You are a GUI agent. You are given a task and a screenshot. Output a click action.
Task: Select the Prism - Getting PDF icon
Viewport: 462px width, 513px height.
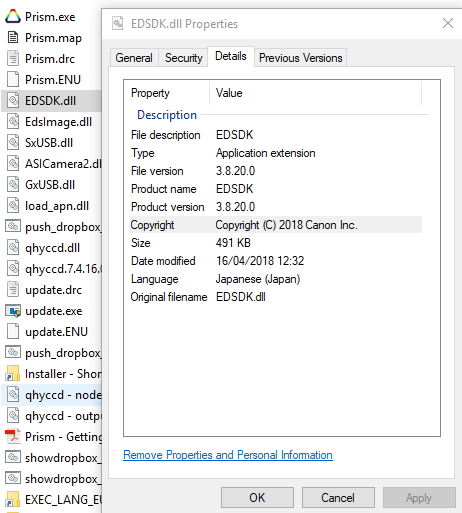click(13, 437)
